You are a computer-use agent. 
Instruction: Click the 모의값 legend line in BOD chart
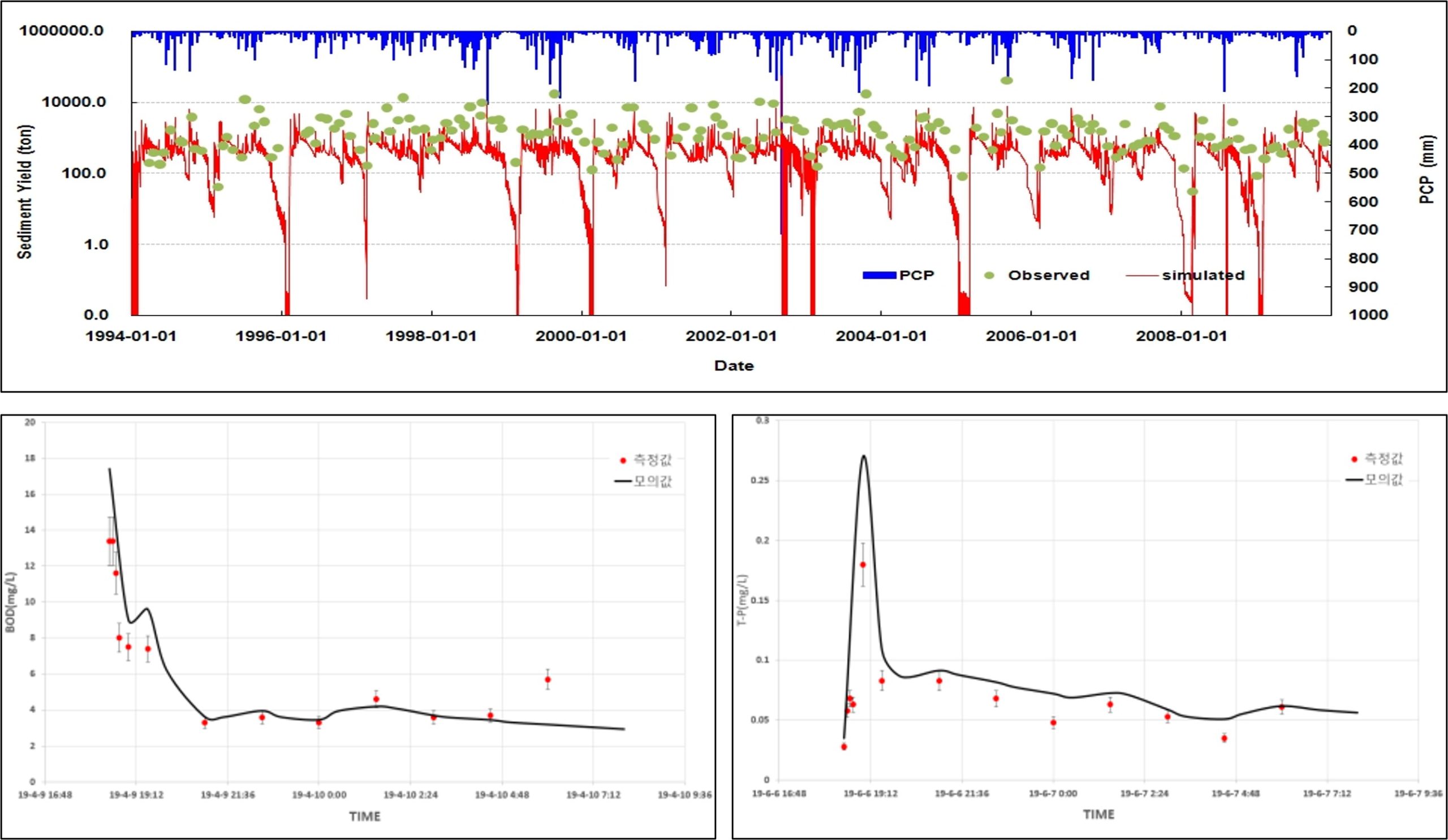[x=623, y=481]
